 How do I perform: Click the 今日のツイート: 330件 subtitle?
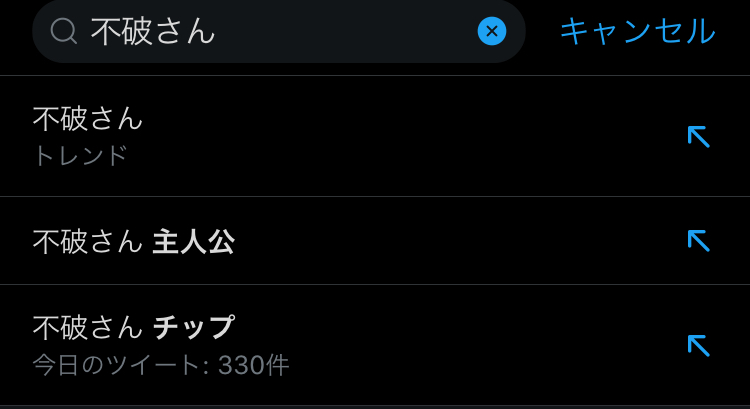tap(160, 365)
